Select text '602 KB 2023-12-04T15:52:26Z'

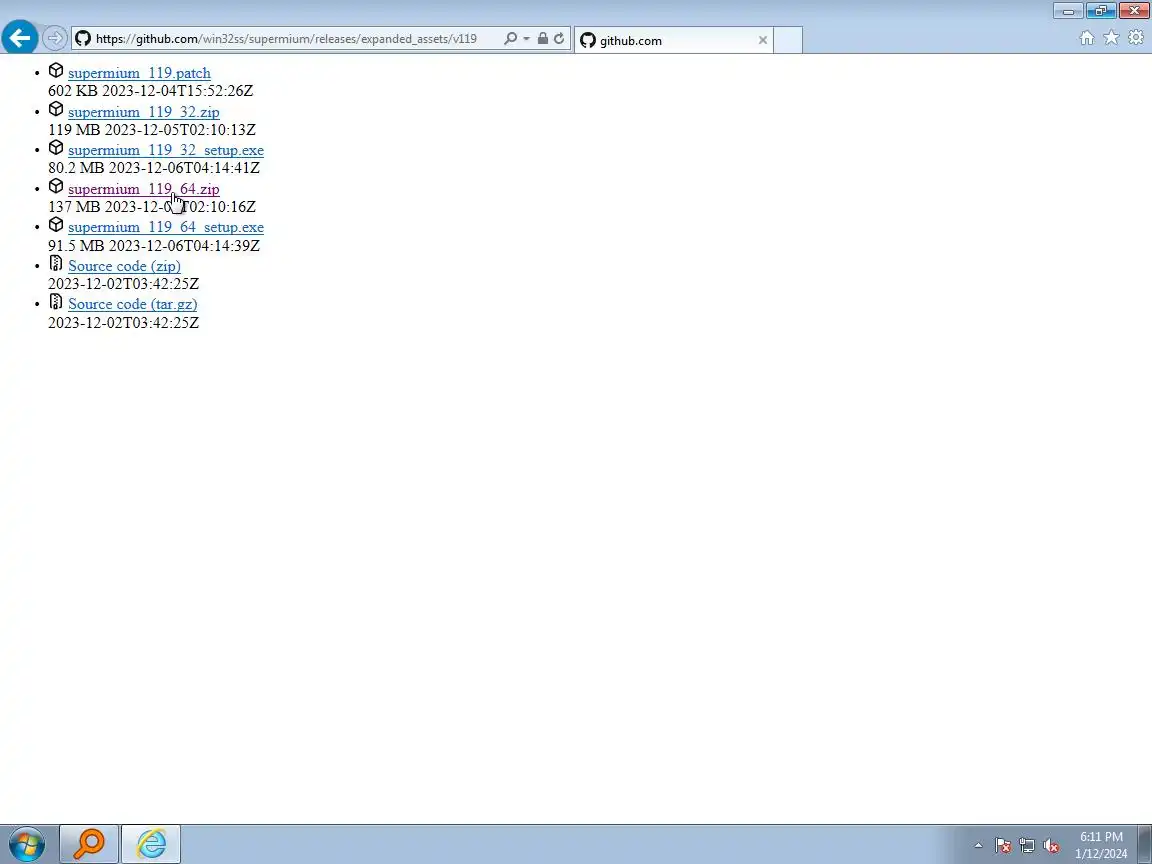(151, 91)
